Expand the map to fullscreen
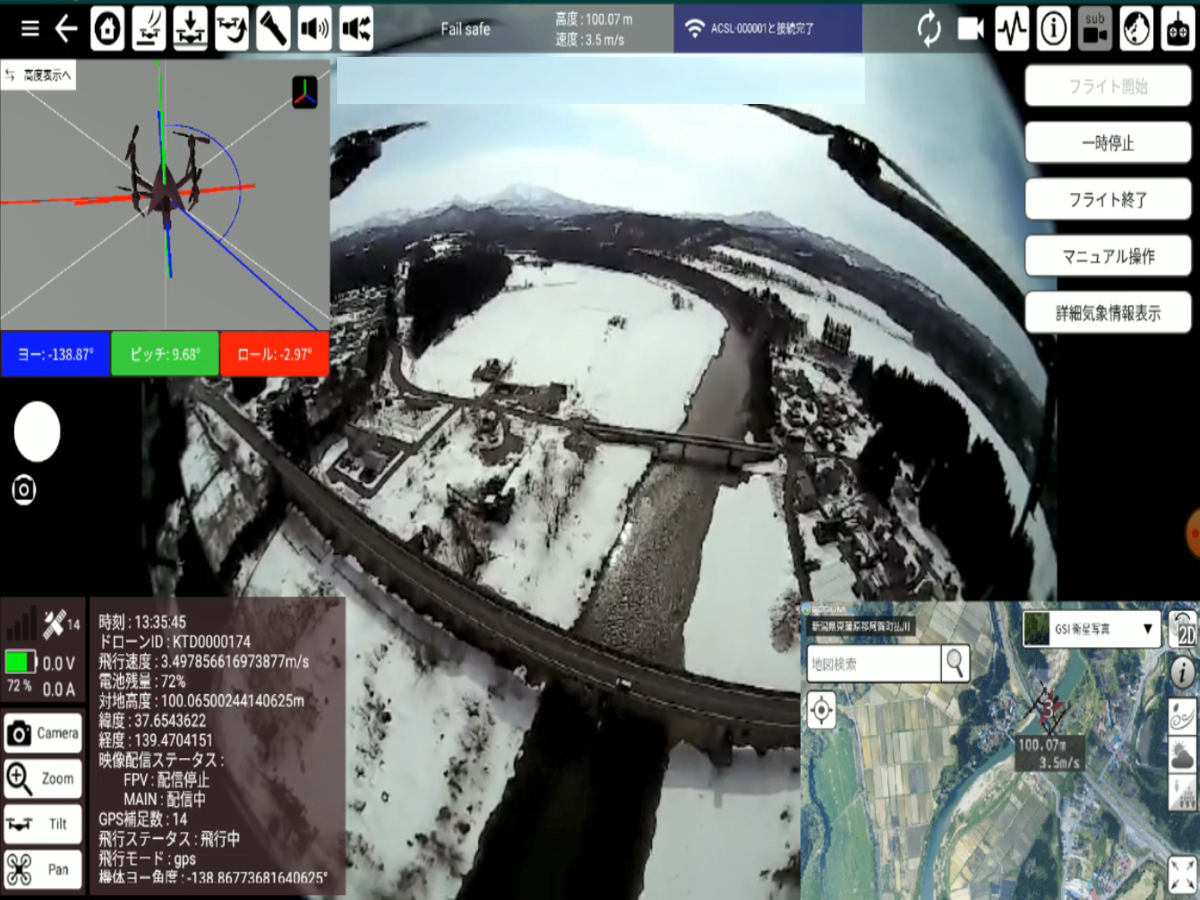1200x900 pixels. coord(1183,875)
